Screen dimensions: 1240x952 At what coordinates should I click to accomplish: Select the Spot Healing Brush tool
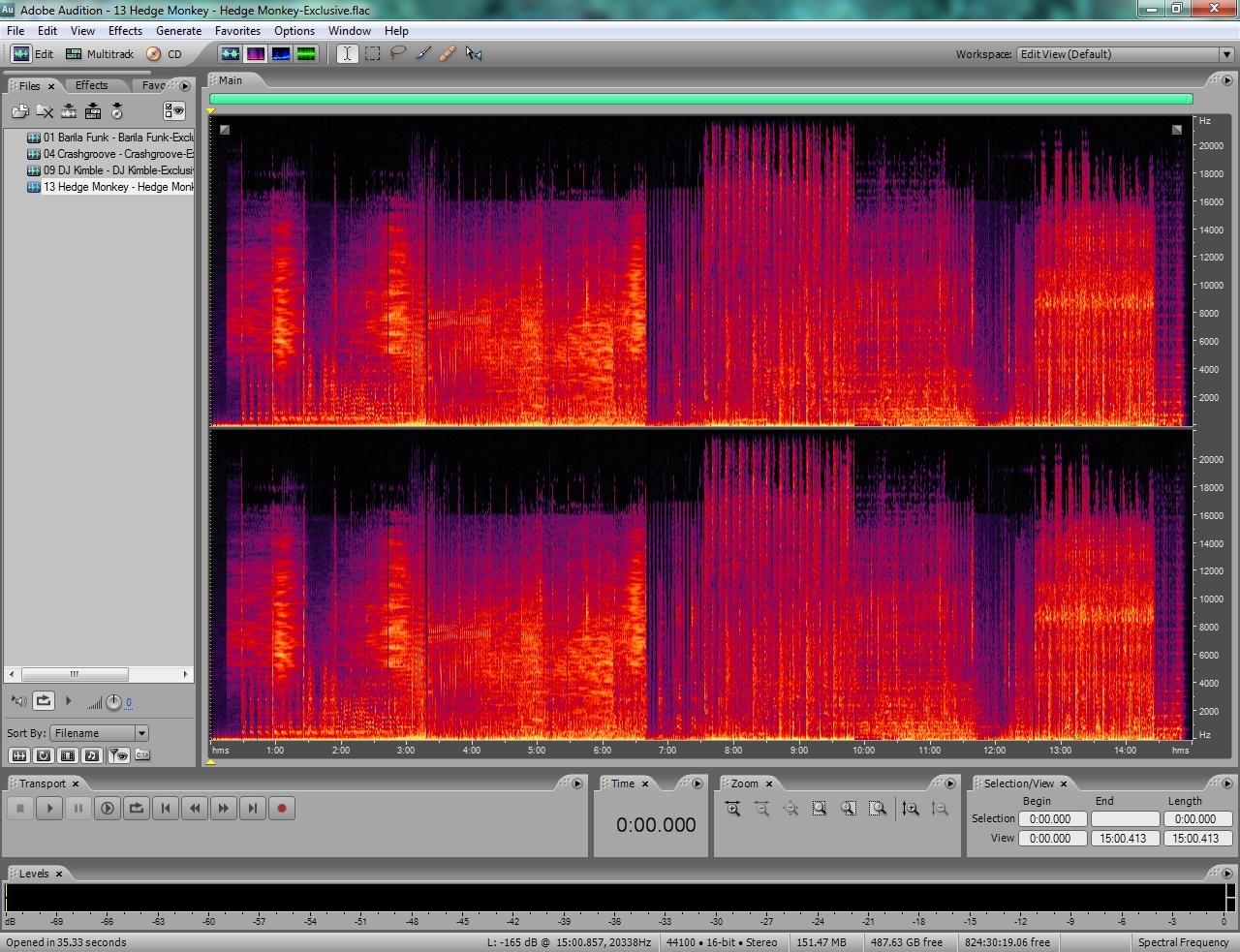[x=448, y=54]
